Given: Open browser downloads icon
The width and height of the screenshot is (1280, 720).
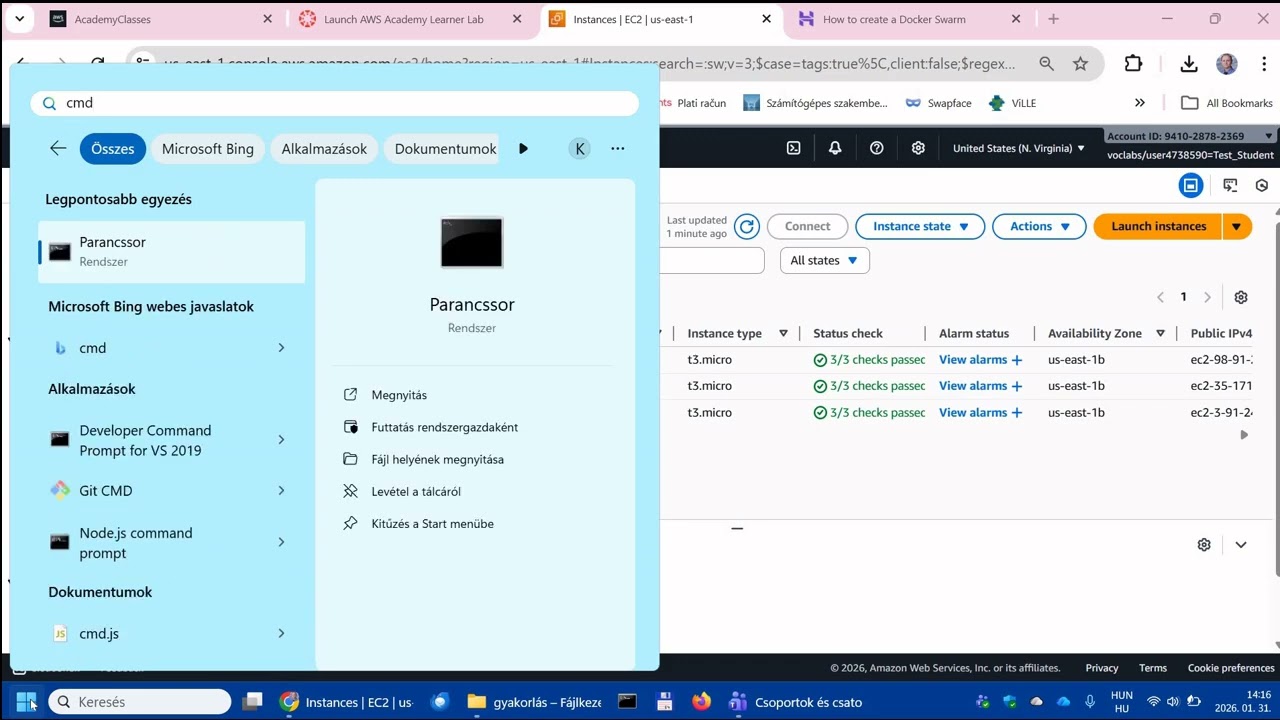Looking at the screenshot, I should coord(1189,64).
